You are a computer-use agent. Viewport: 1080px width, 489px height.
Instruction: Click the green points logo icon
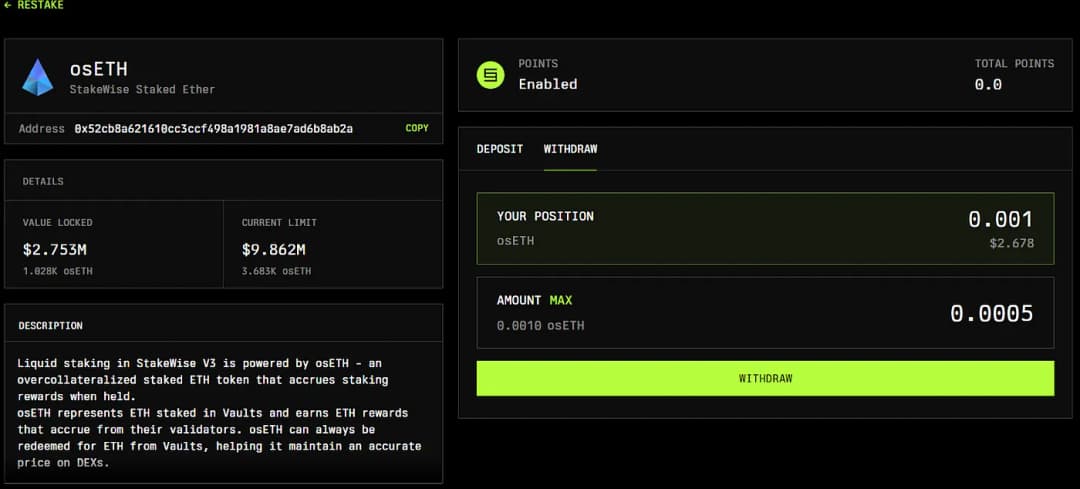491,75
